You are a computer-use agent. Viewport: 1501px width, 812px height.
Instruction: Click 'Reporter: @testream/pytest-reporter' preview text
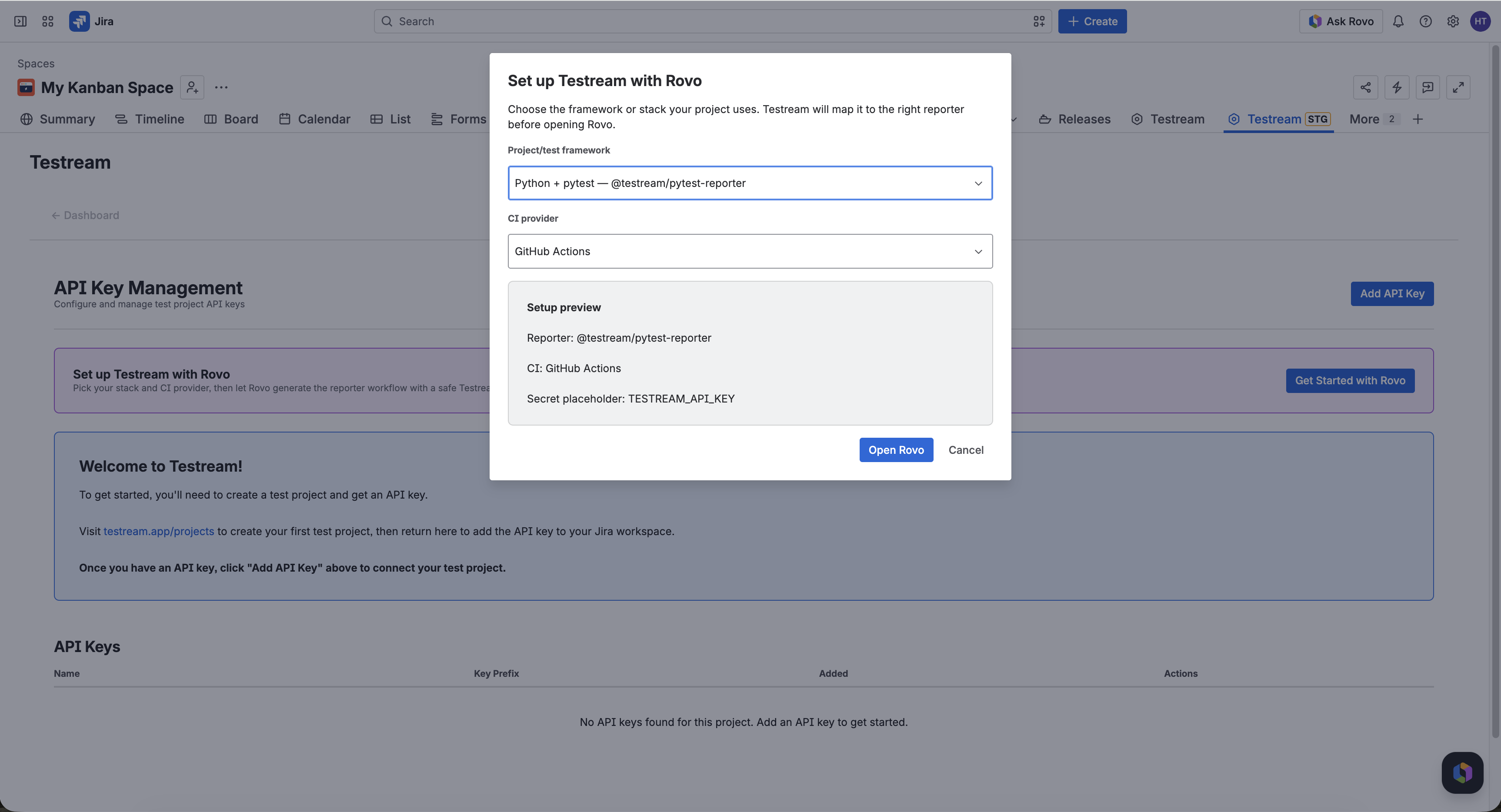[619, 339]
